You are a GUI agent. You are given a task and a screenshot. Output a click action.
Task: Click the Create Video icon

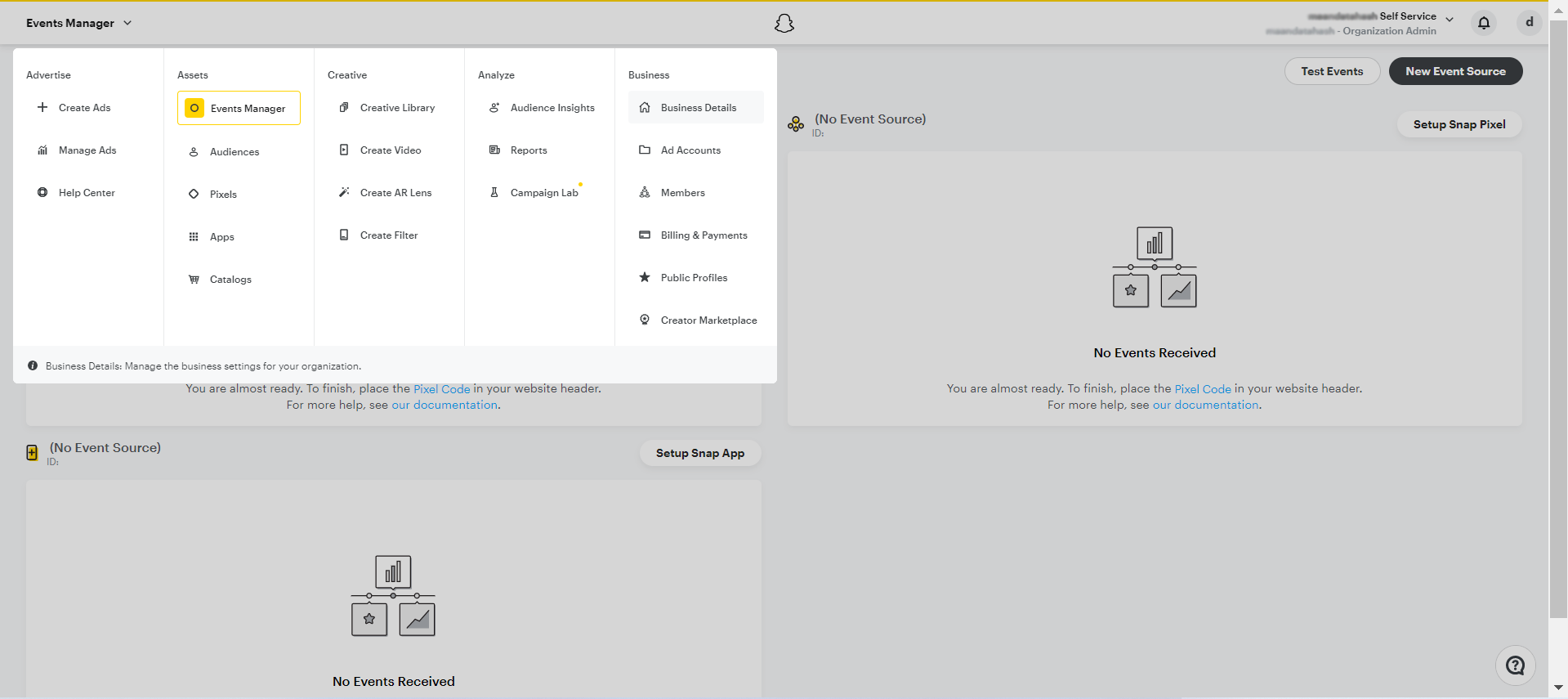coord(344,150)
